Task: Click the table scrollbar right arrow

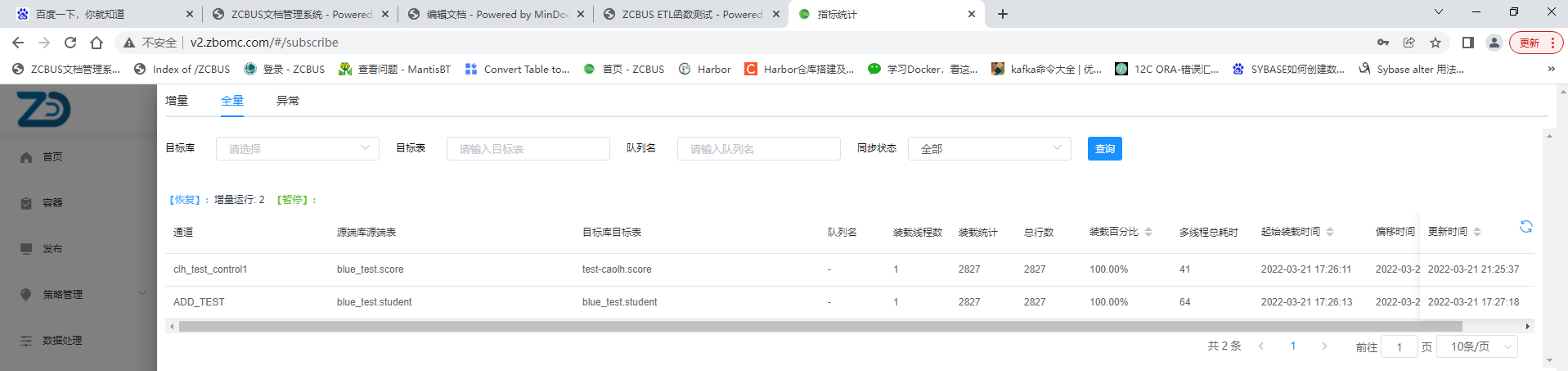Action: coord(1528,326)
